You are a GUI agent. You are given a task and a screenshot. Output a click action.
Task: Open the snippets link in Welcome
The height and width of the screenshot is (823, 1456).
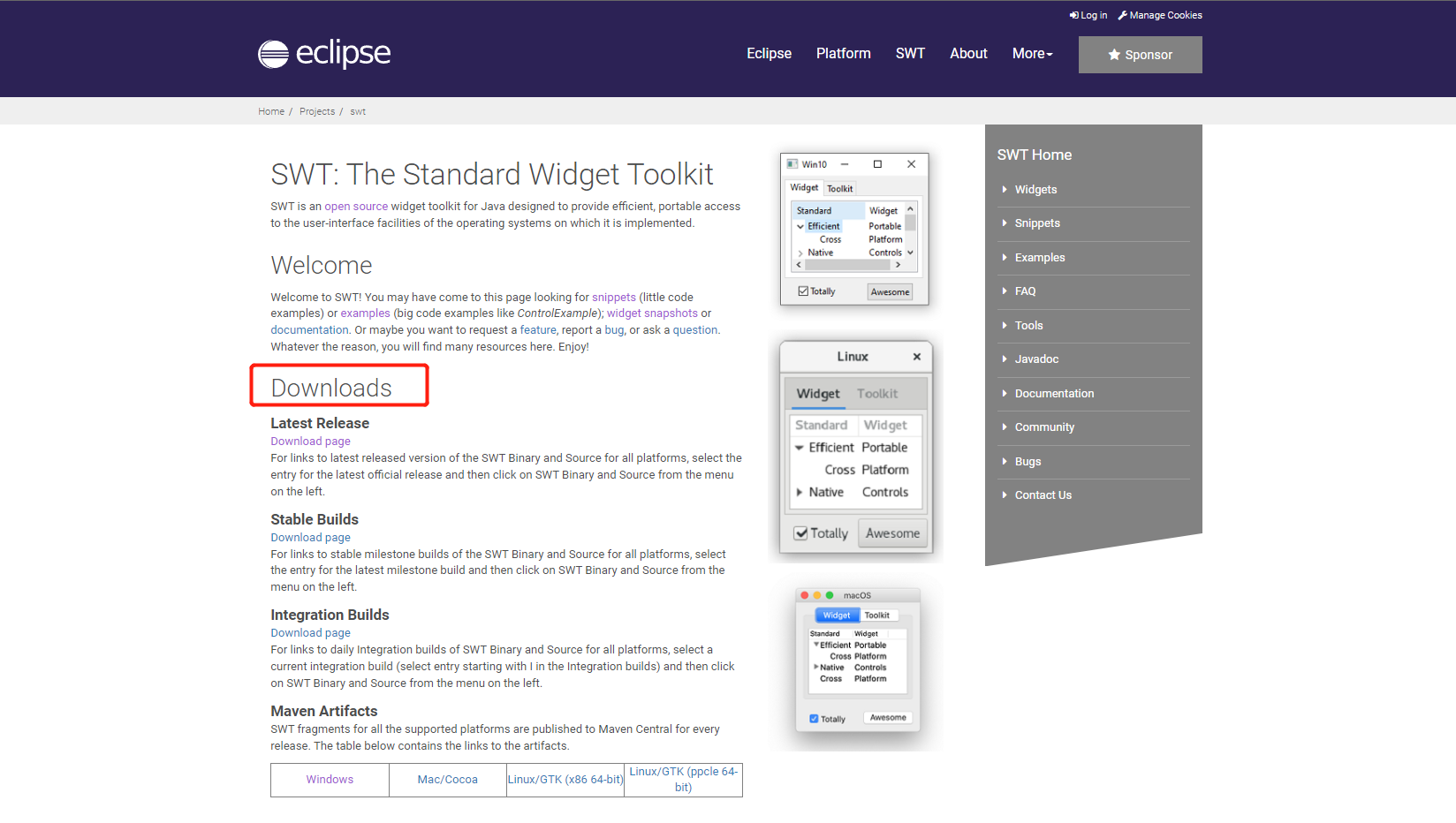[614, 298]
